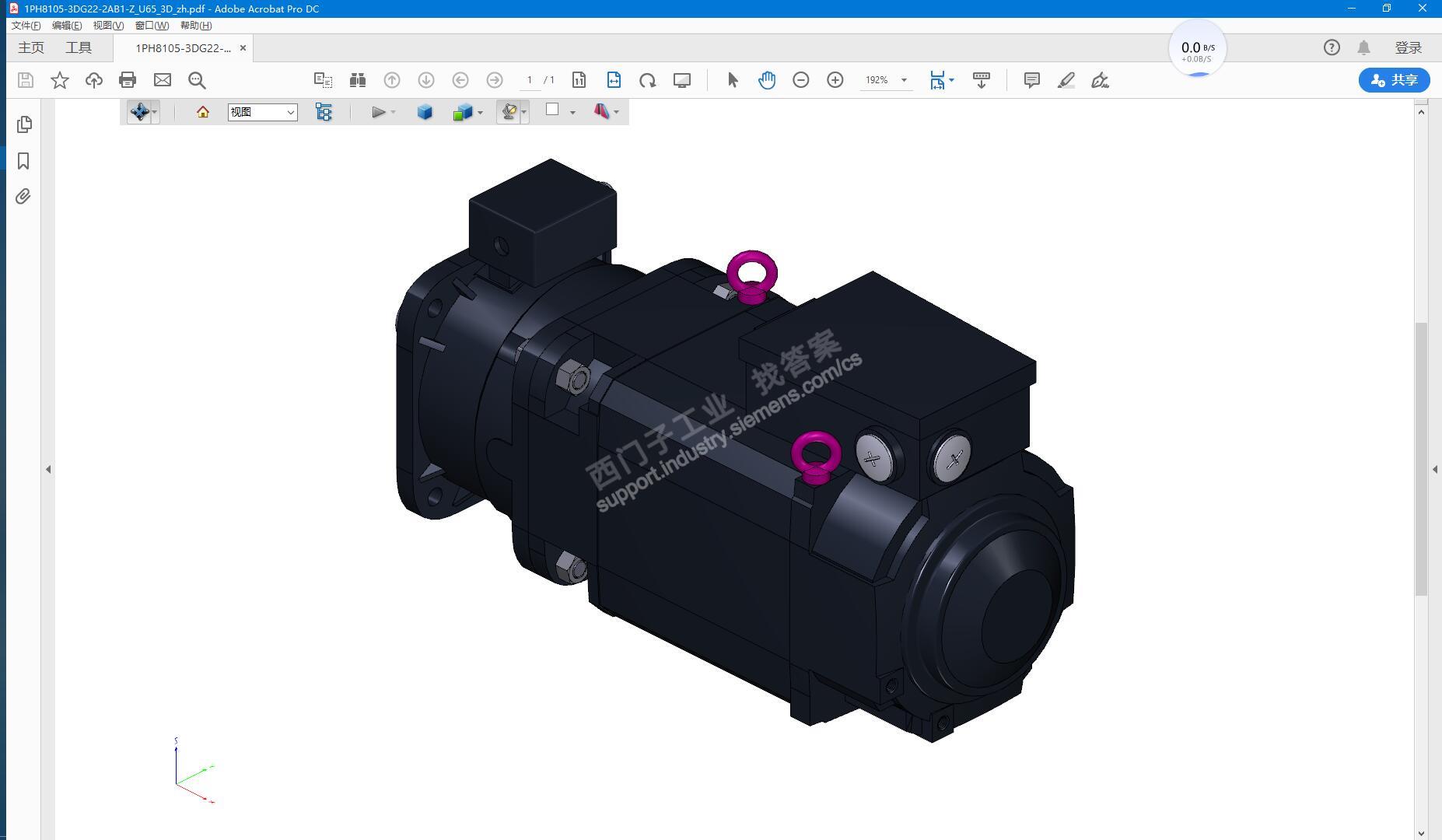Click the vertical scrollbar thumb
Viewport: 1442px width, 840px height.
(1421, 459)
